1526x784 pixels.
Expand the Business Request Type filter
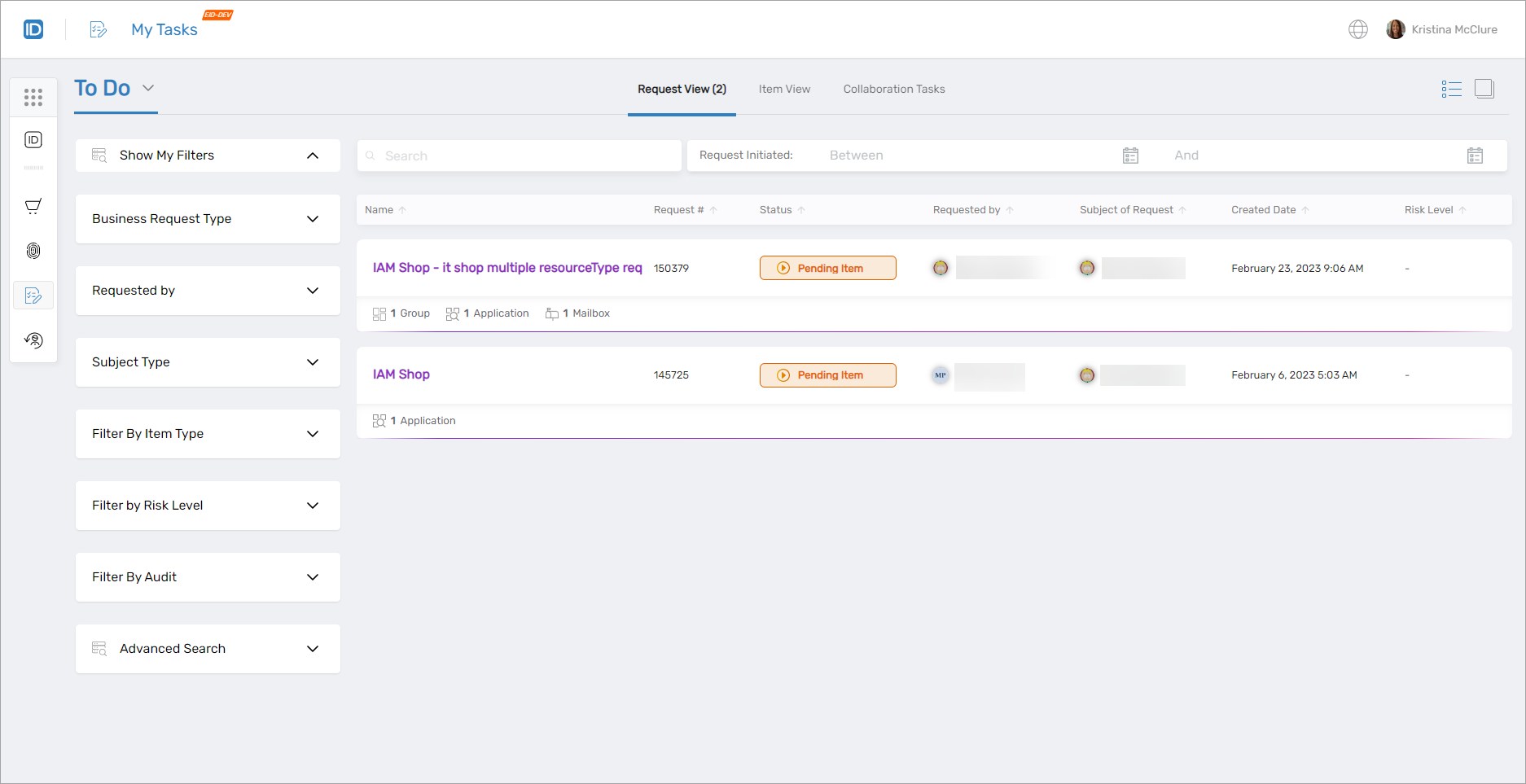(313, 219)
